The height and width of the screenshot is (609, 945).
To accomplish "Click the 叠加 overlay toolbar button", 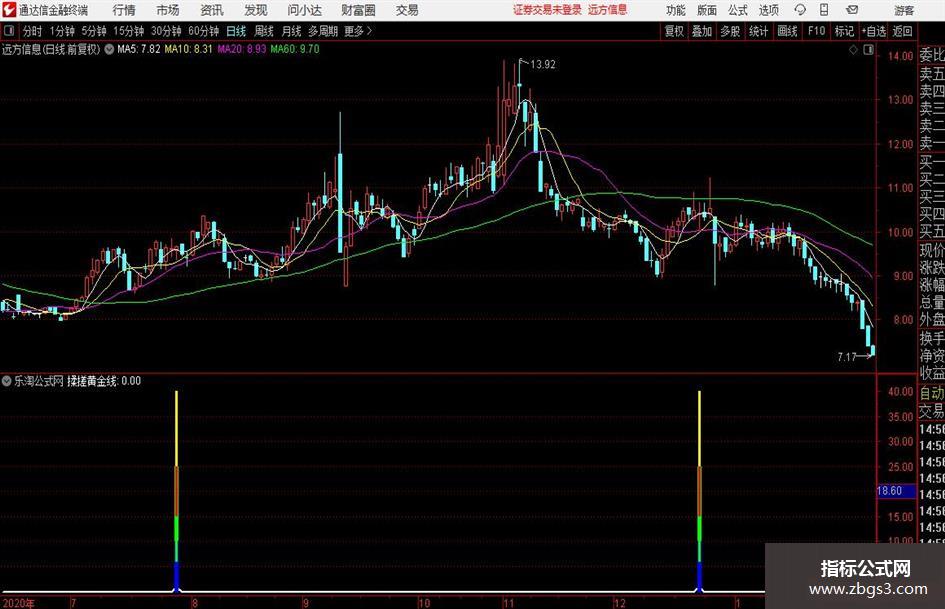I will (702, 31).
